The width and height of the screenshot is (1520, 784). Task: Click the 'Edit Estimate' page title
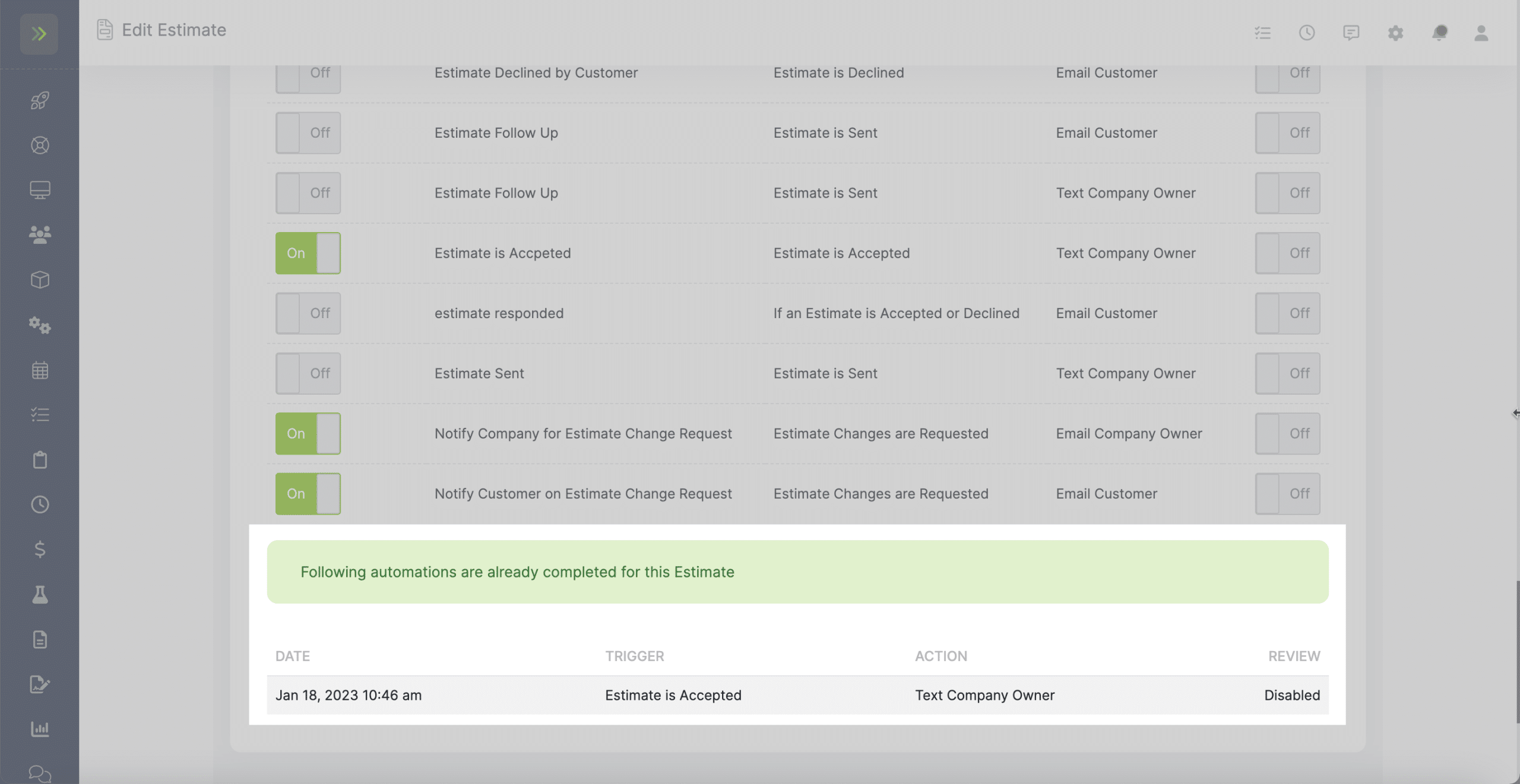click(174, 30)
